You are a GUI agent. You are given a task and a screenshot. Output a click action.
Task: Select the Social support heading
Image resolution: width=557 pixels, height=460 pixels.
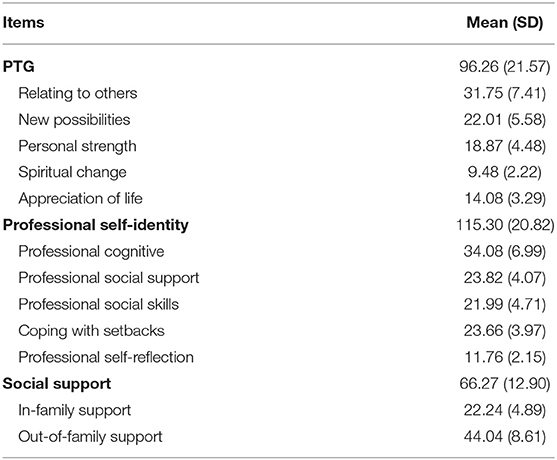57,384
